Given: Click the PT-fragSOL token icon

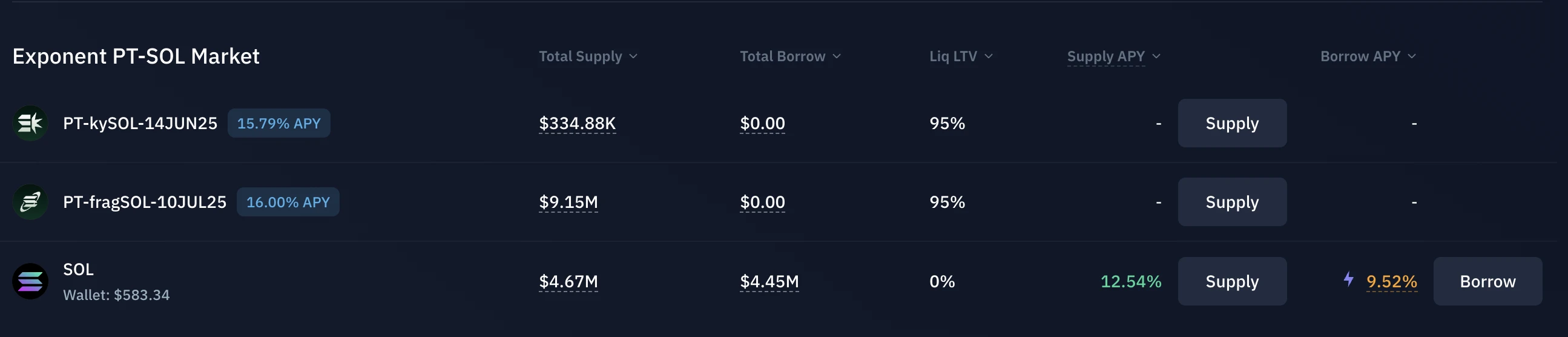Looking at the screenshot, I should click(30, 202).
